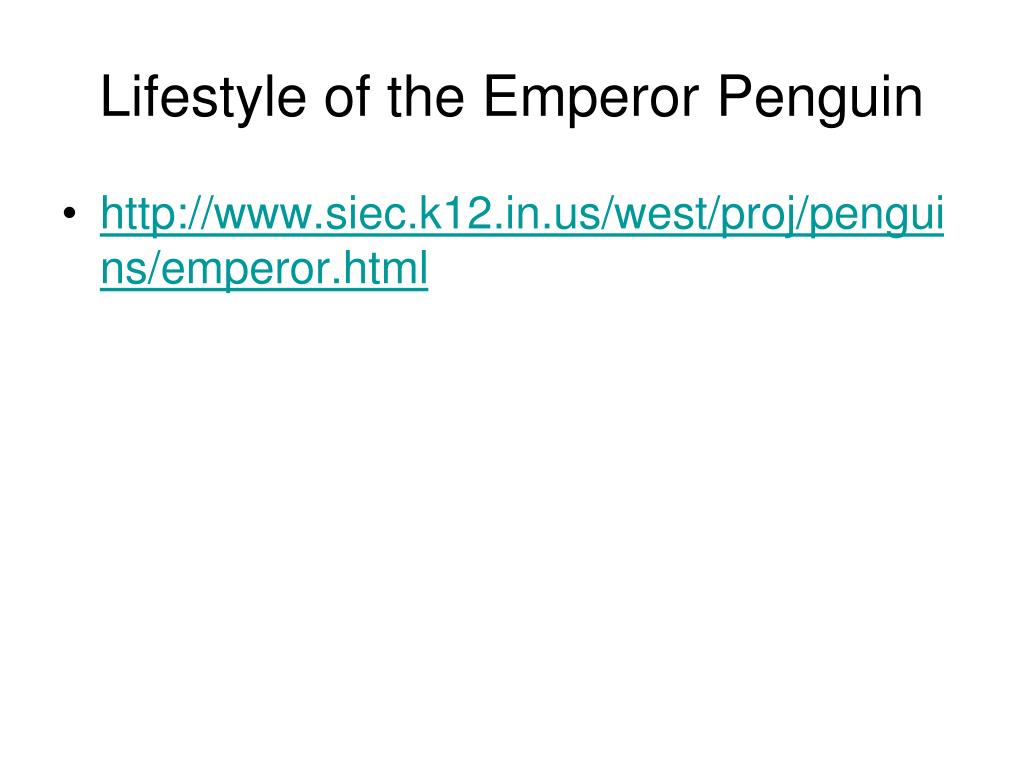Click the word 'of' in the title
This screenshot has width=1024, height=768.
pyautogui.click(x=347, y=97)
